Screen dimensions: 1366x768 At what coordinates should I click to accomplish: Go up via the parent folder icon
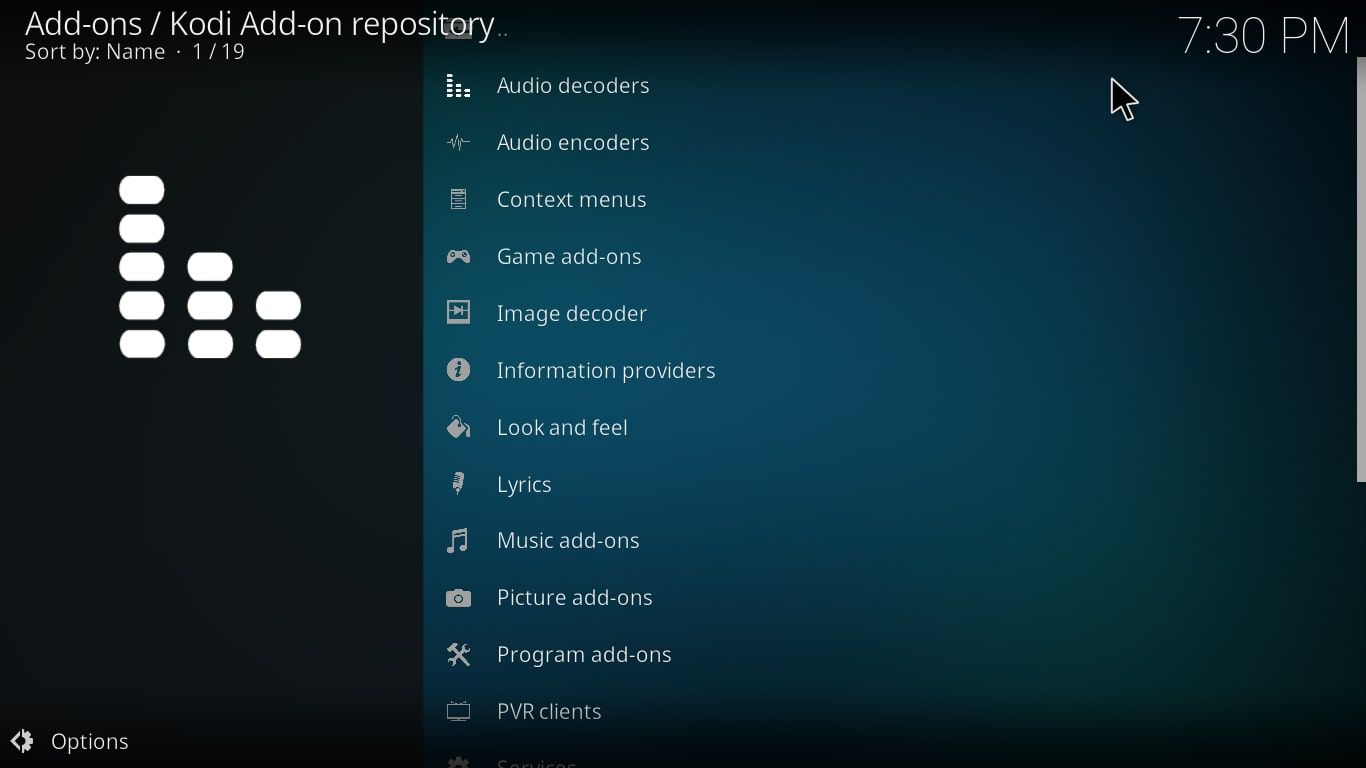[458, 30]
